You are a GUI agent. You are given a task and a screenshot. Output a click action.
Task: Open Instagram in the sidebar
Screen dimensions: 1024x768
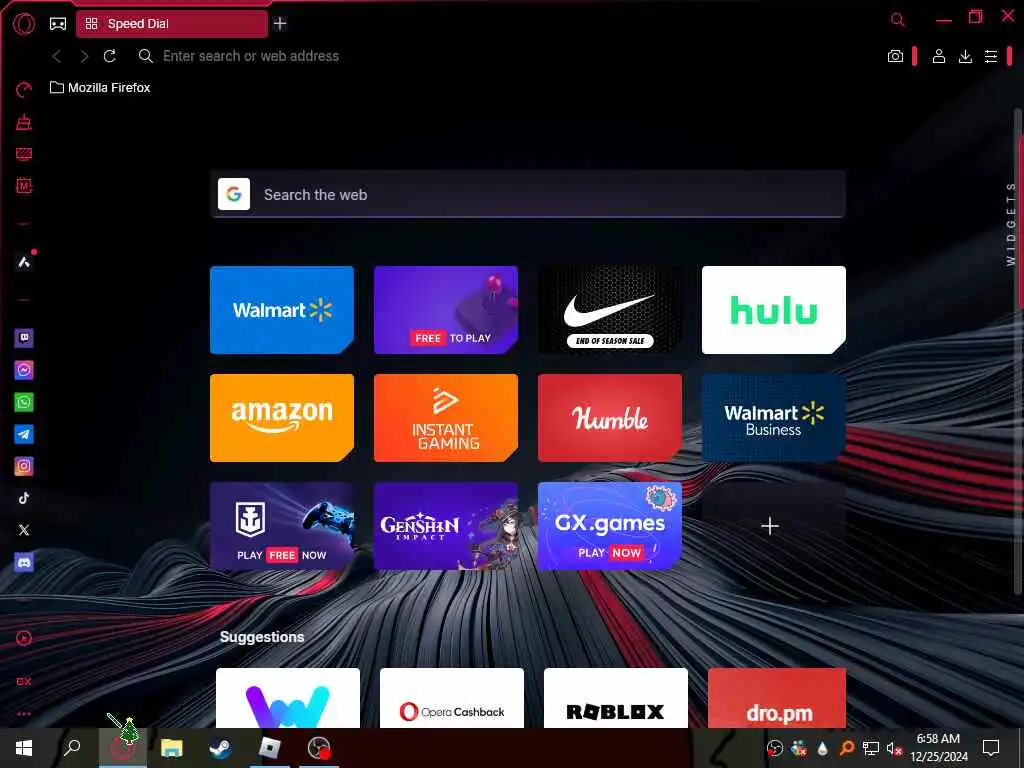pos(24,466)
